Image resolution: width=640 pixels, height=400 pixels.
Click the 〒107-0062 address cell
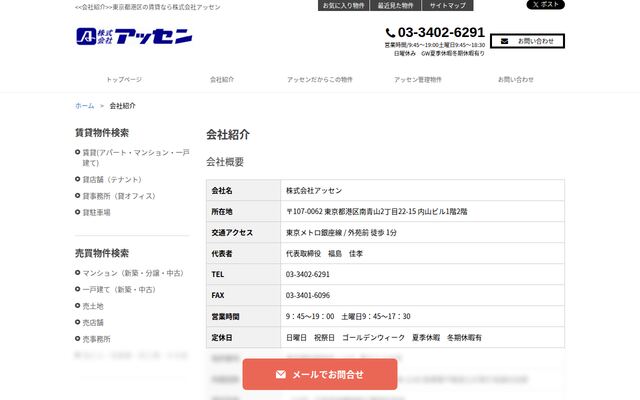[422, 211]
